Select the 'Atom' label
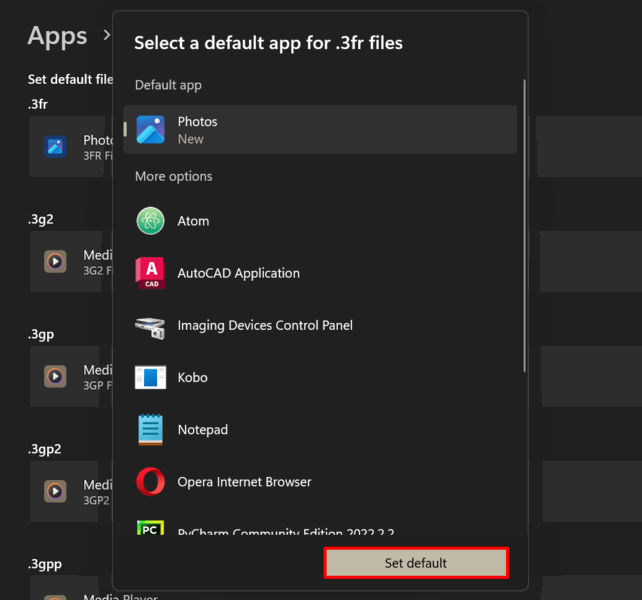This screenshot has width=642, height=600. point(193,221)
